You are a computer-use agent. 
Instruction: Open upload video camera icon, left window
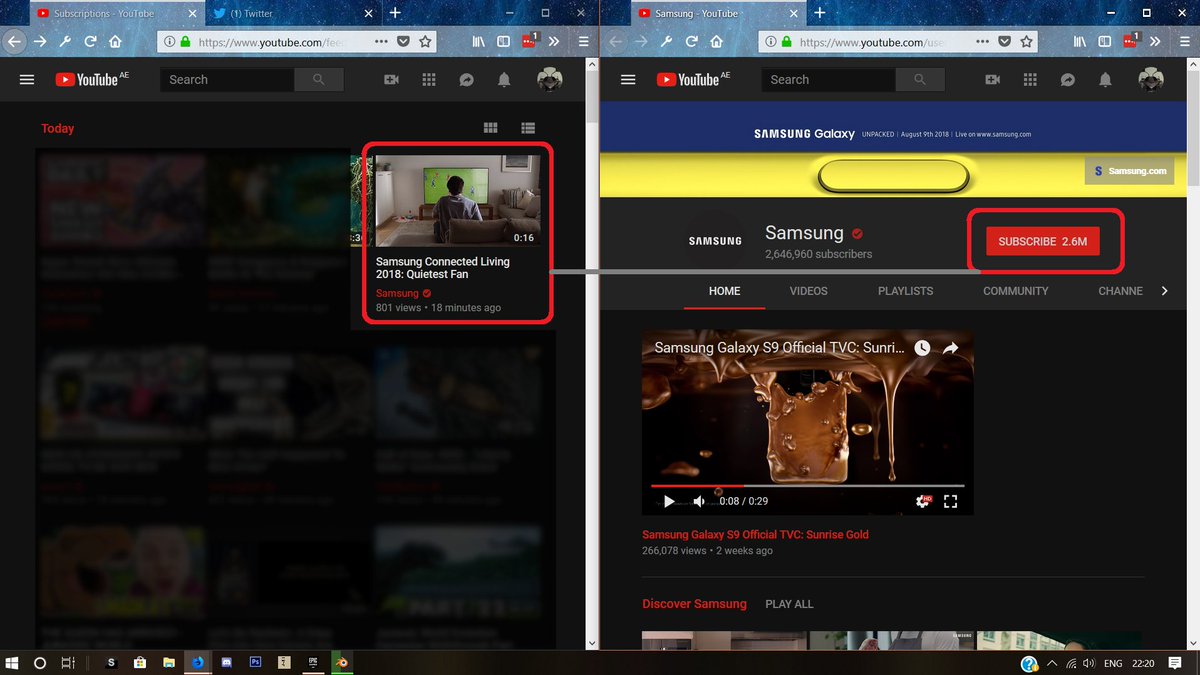tap(391, 80)
